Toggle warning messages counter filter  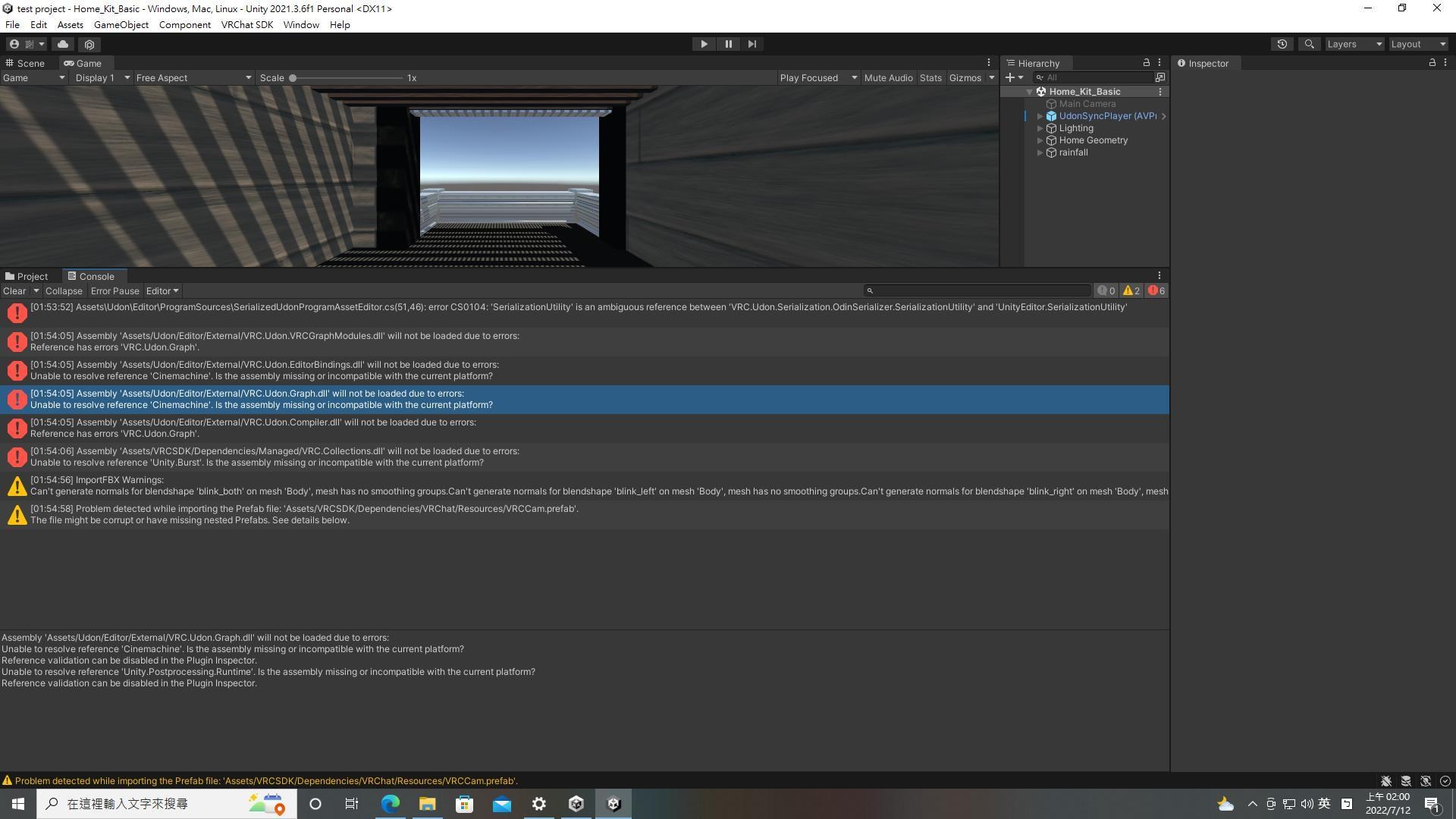point(1131,290)
